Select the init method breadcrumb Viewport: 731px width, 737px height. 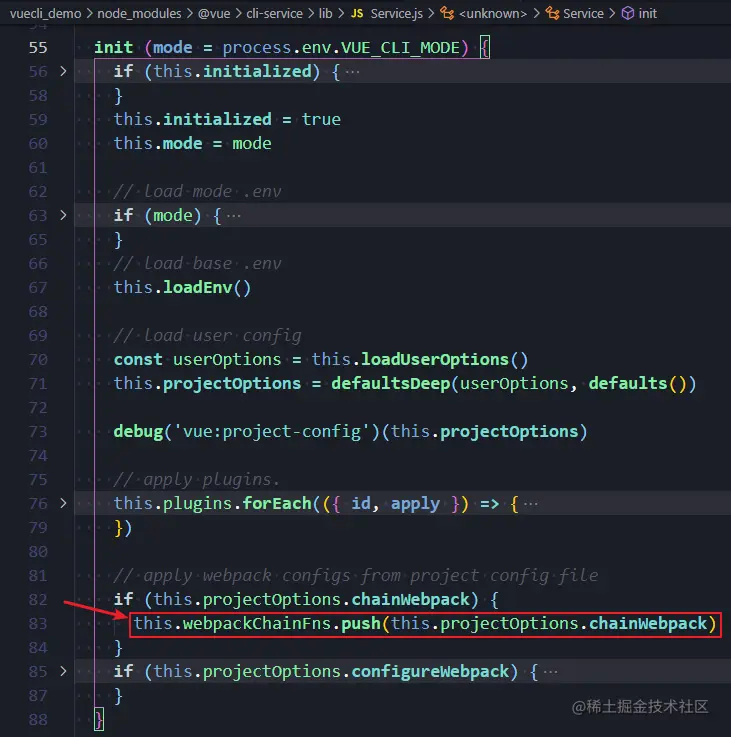point(648,14)
